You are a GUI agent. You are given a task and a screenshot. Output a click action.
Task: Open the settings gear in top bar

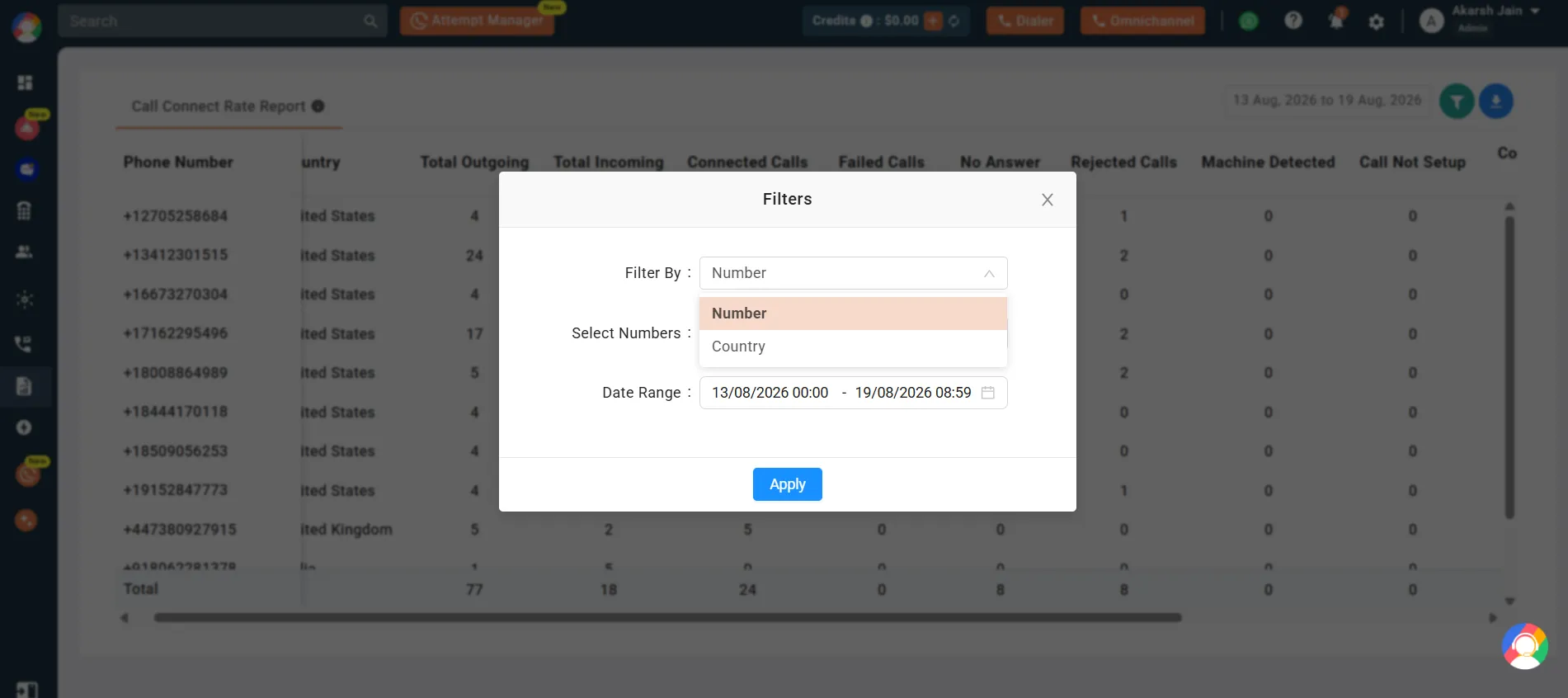(1376, 22)
